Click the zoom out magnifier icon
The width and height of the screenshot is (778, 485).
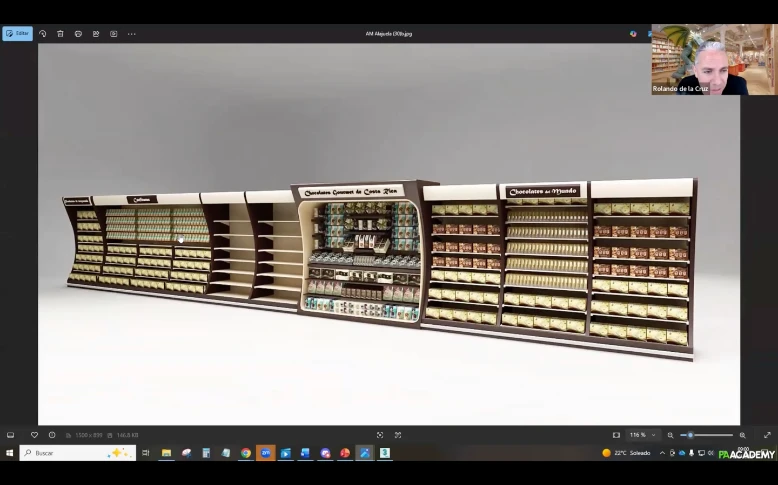(670, 435)
